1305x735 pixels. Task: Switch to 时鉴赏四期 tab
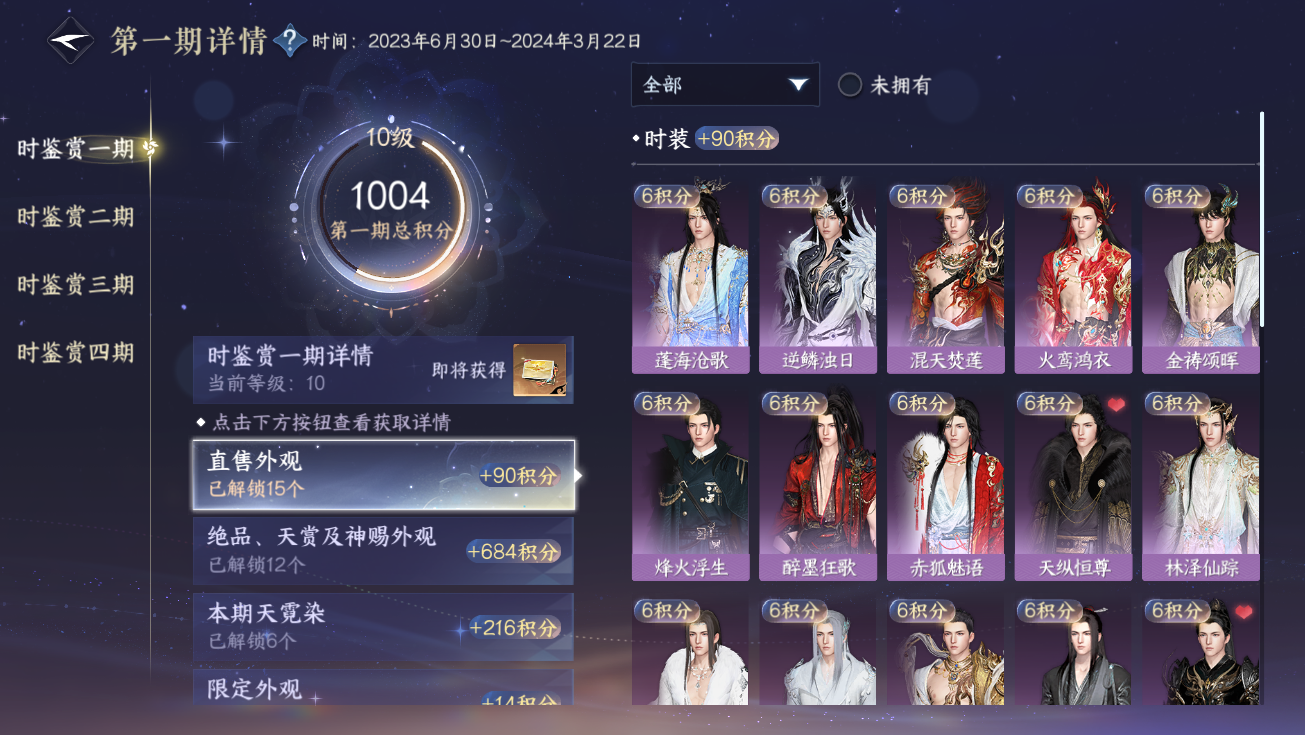pos(76,353)
